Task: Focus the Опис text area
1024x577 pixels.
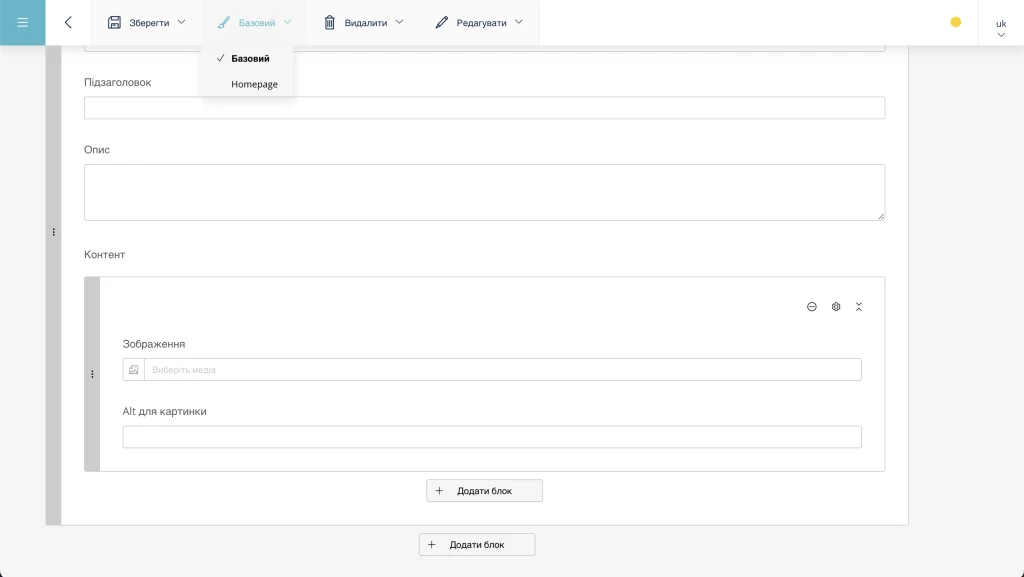Action: click(x=485, y=193)
